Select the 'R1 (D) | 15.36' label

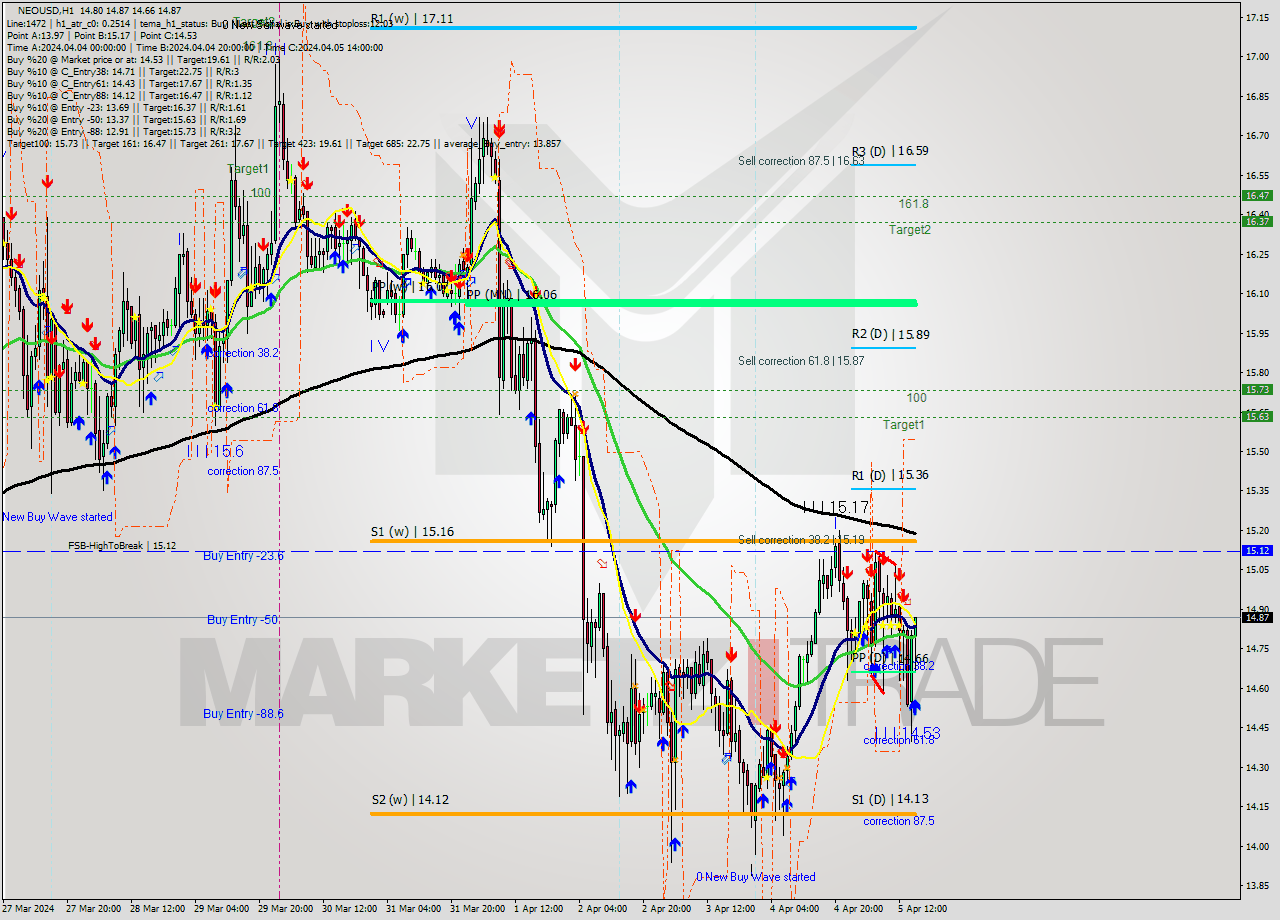[890, 475]
